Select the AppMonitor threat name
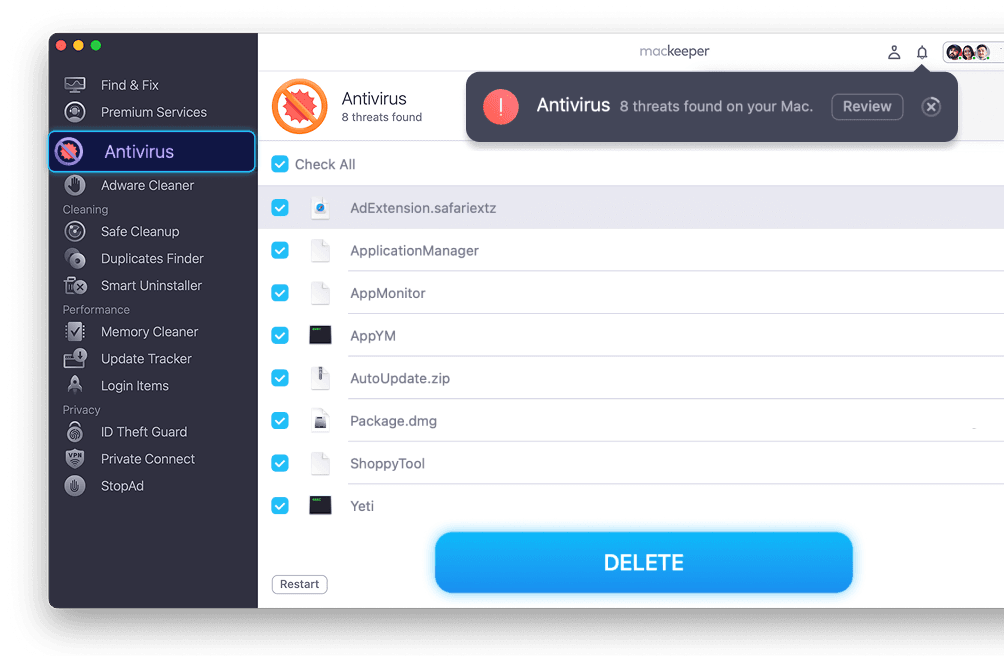 [387, 293]
